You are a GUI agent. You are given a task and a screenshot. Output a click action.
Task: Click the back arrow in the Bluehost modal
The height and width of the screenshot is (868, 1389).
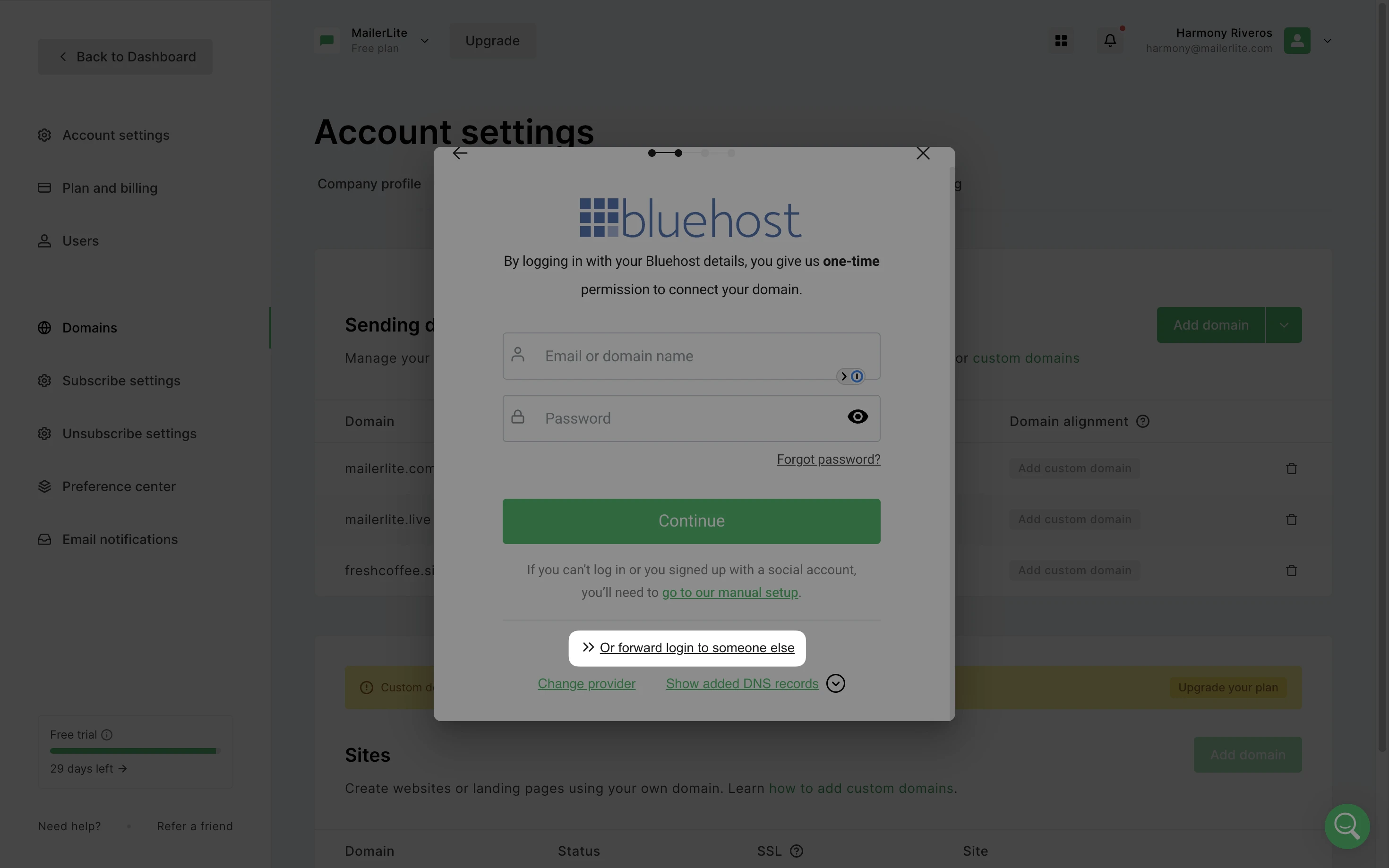pos(460,153)
